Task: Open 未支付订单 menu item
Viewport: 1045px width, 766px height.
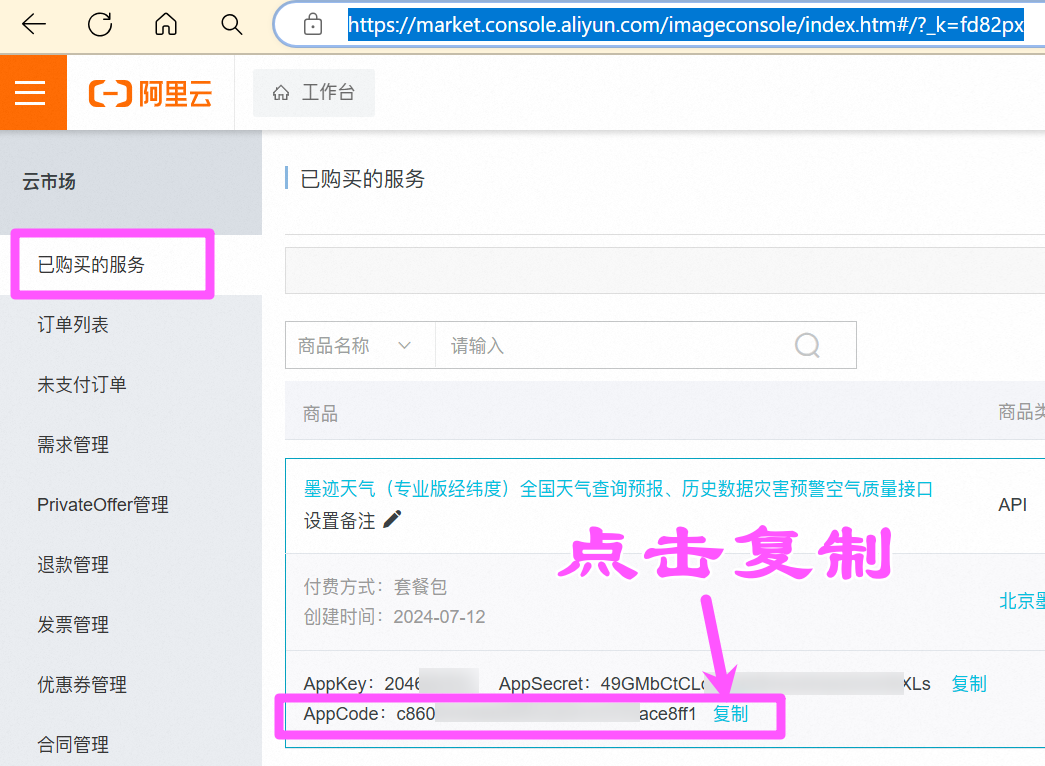Action: click(82, 385)
